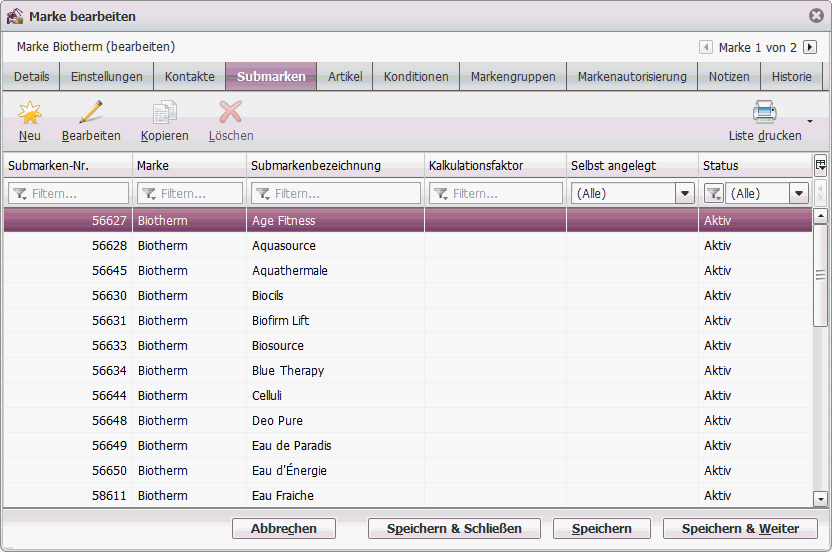The image size is (832, 552).
Task: Sort by Selbst angelegt column header
Action: tap(632, 166)
